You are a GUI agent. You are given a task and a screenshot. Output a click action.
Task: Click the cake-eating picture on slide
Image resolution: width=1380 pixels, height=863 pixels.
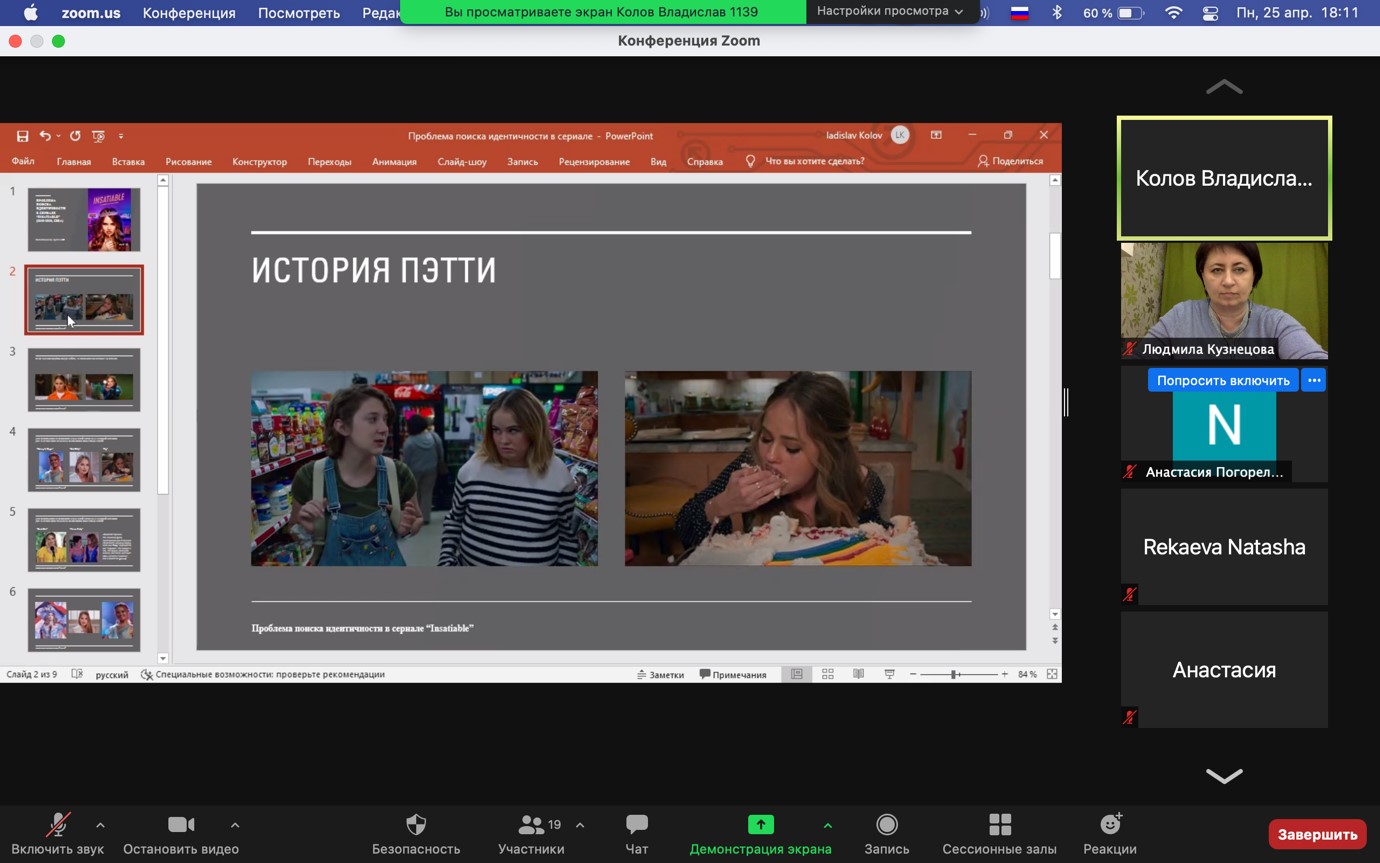[x=798, y=468]
